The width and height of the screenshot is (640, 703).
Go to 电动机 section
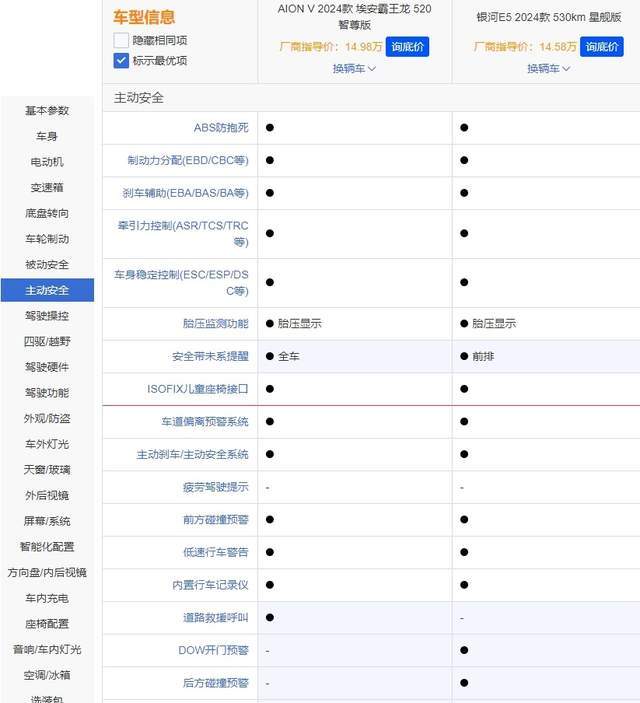pyautogui.click(x=47, y=161)
